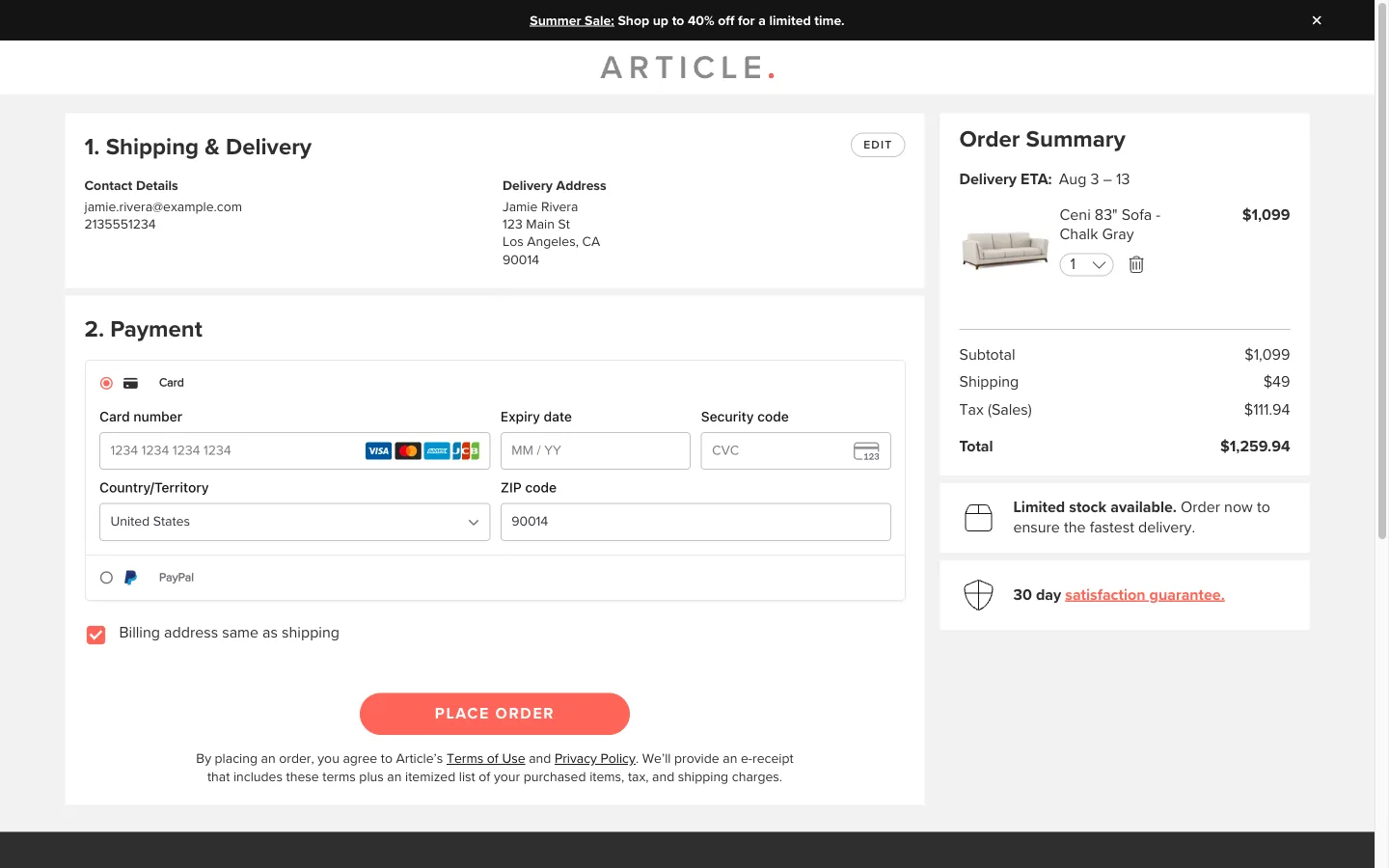Click the phone number 2135551234
1389x868 pixels.
[x=120, y=225]
